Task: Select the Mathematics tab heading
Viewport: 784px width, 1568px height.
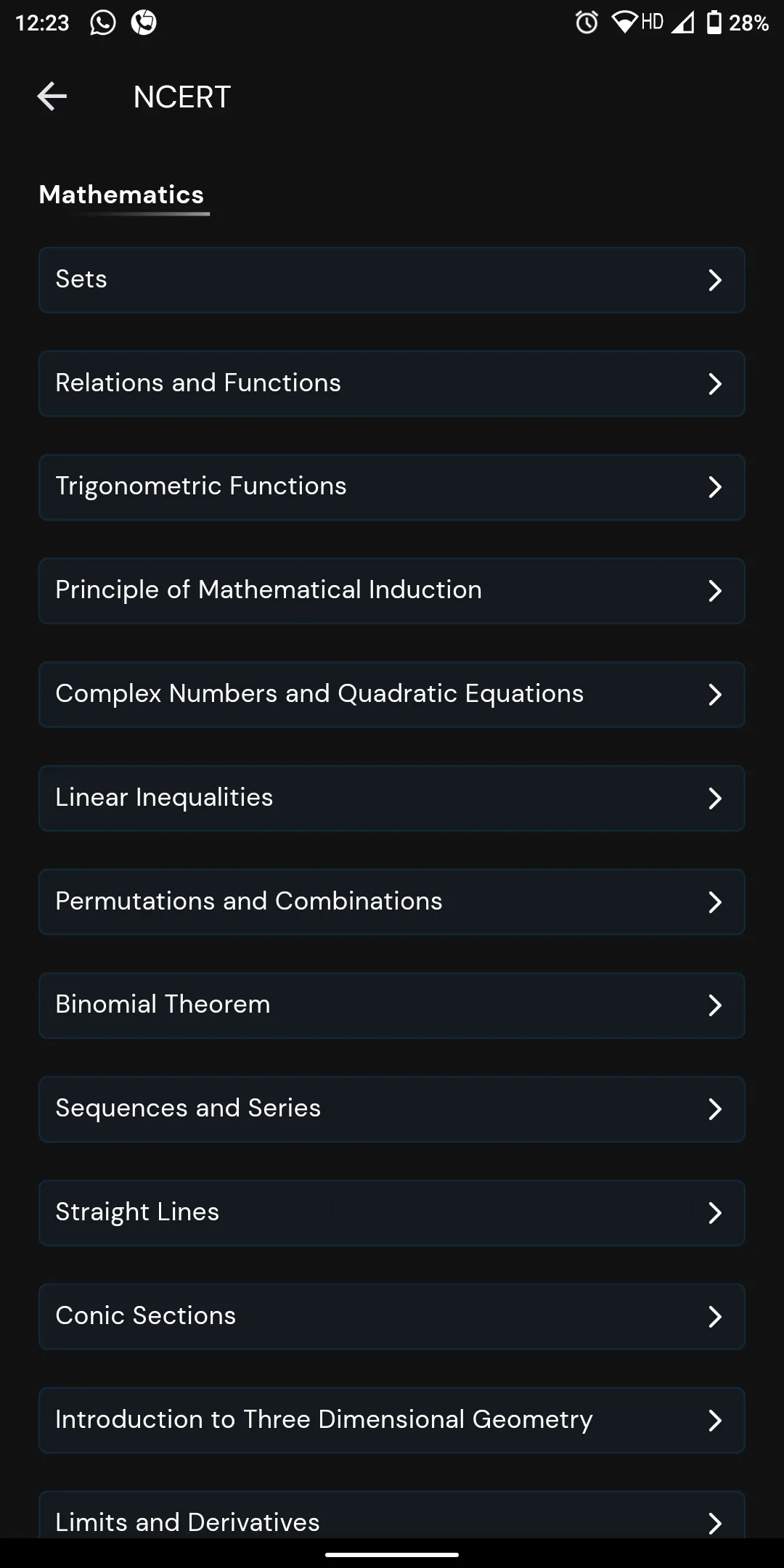Action: click(122, 195)
